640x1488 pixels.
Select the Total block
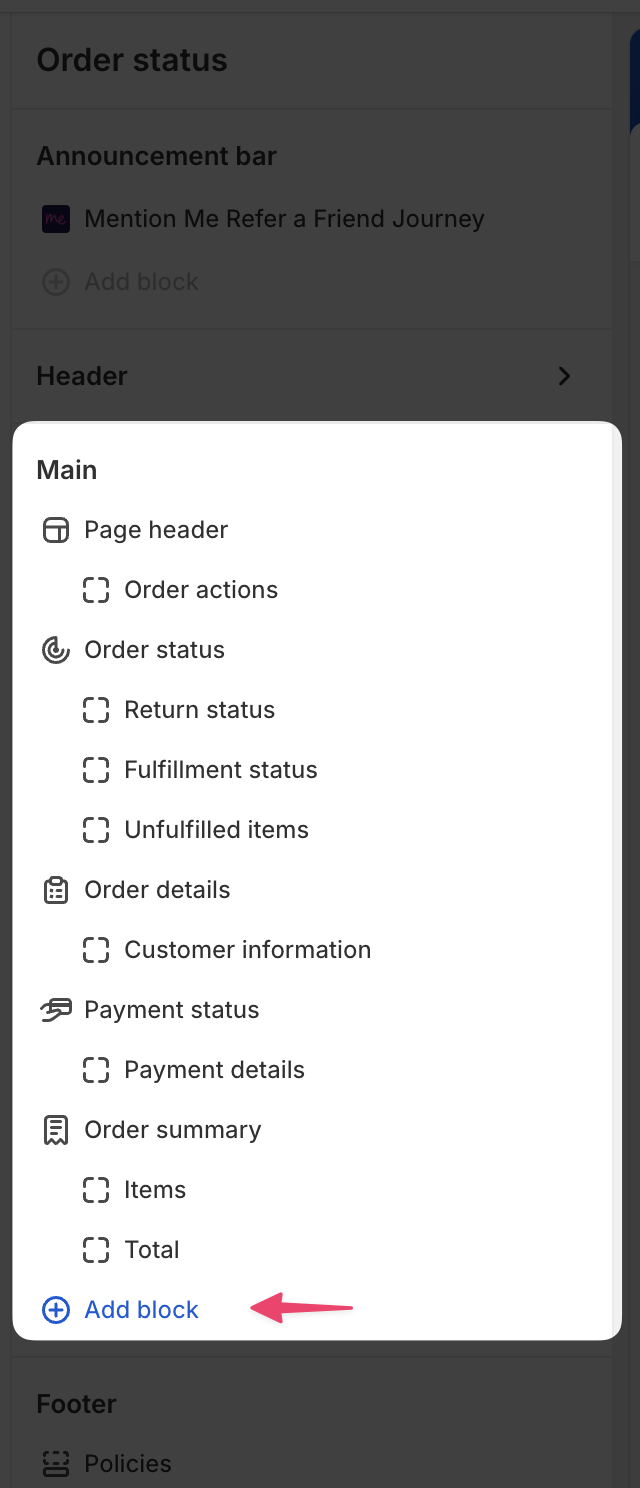click(151, 1250)
